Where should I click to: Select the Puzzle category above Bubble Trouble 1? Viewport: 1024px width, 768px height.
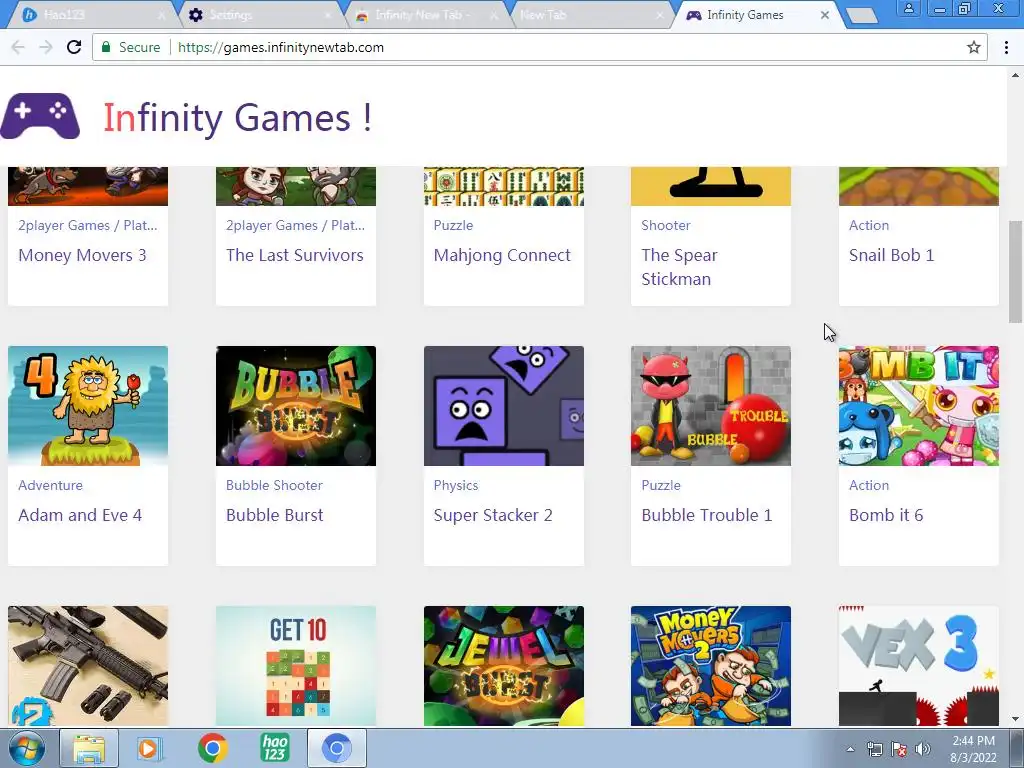pyautogui.click(x=661, y=485)
